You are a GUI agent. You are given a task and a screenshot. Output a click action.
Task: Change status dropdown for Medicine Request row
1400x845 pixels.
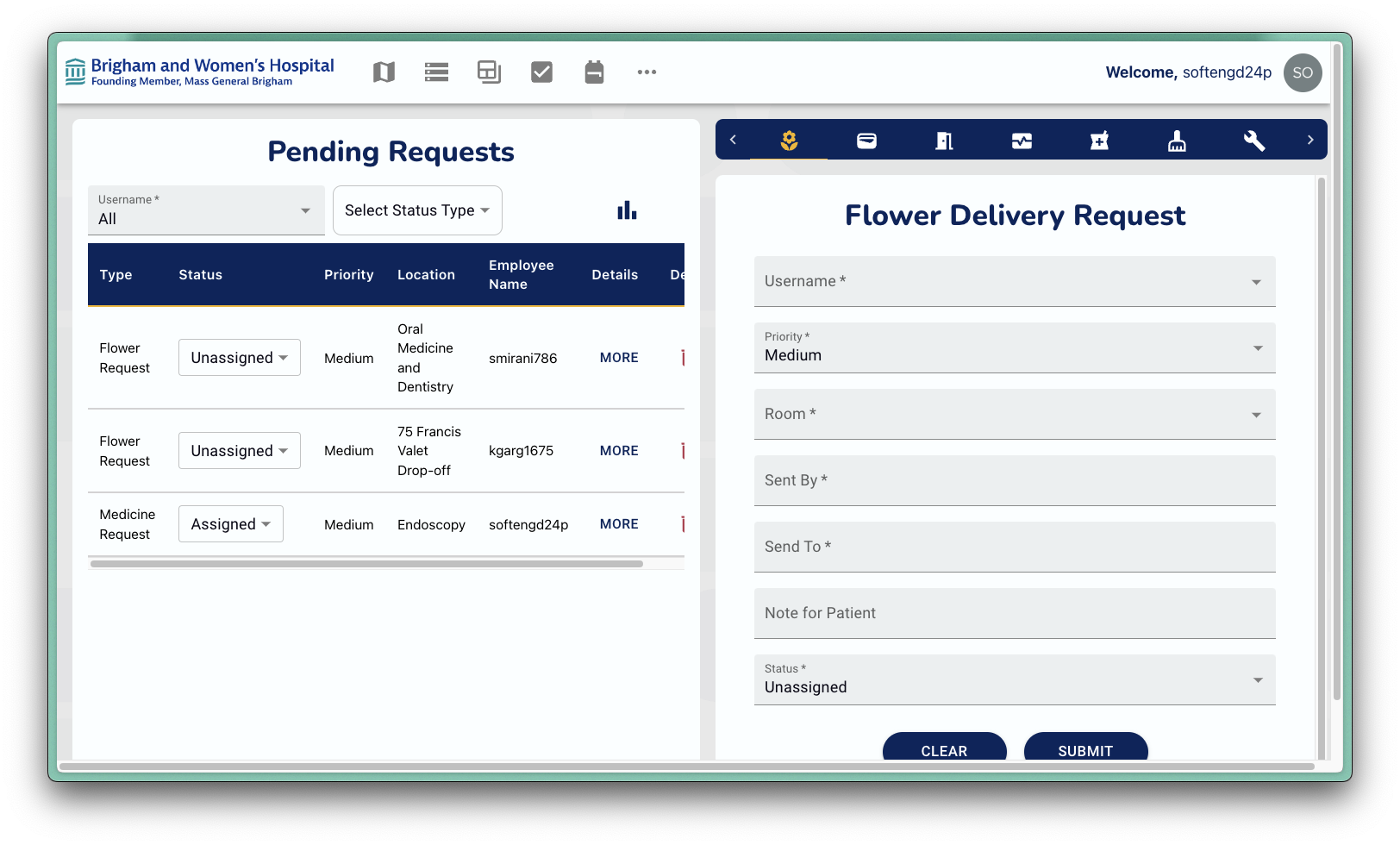click(231, 524)
